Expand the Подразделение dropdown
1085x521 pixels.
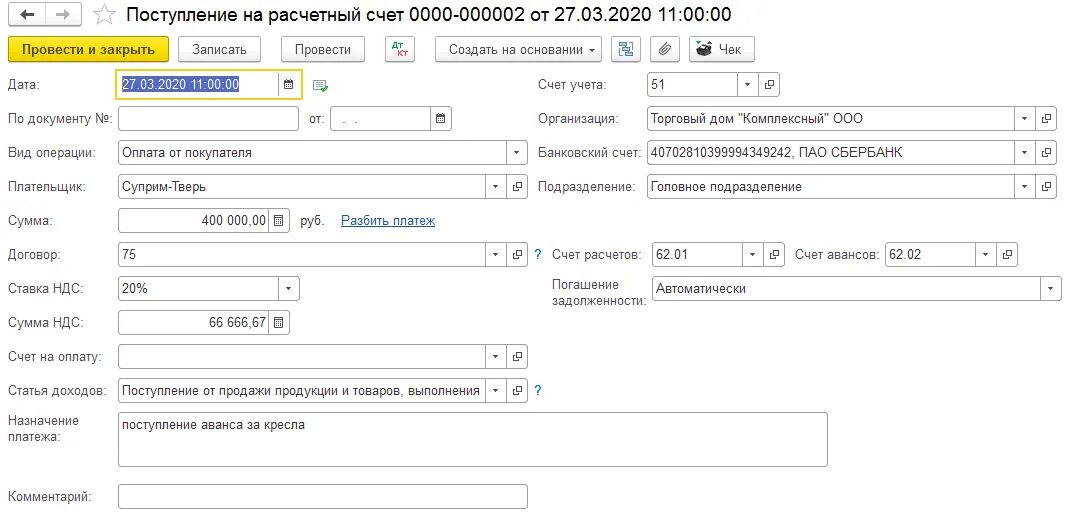pos(1025,187)
